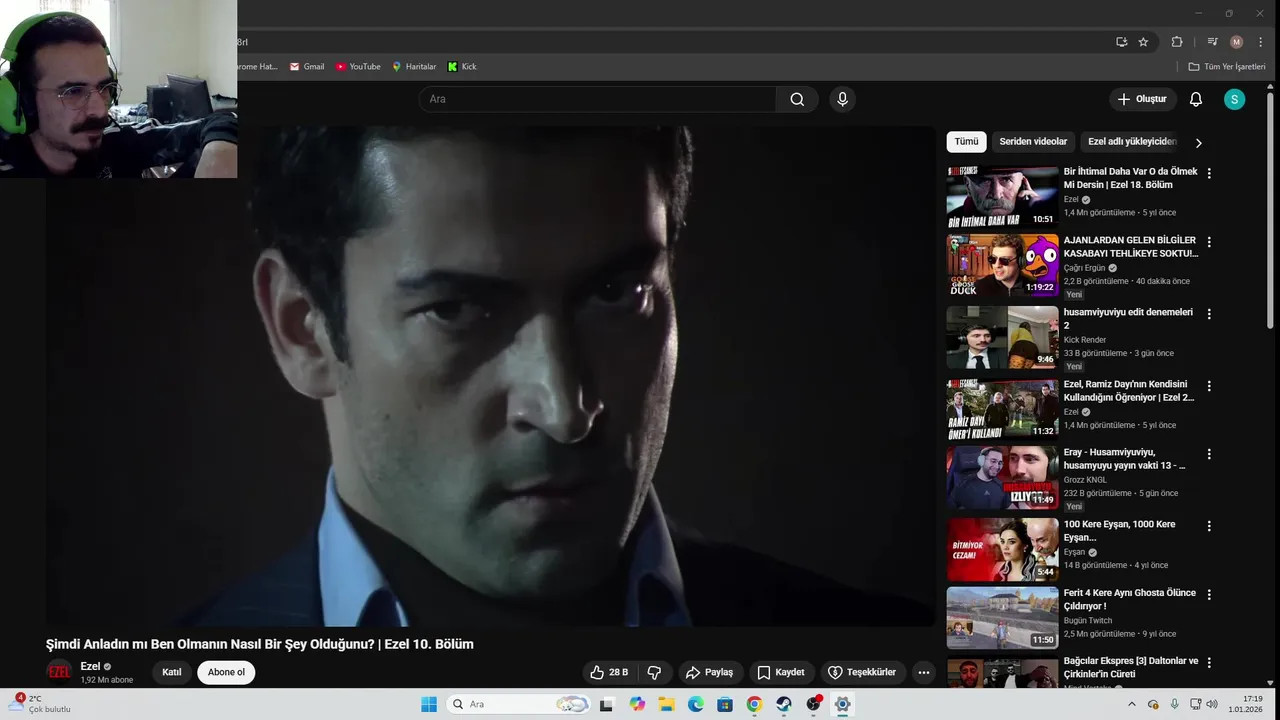Open options menu for Ezel 18. Bölüm video
Viewport: 1280px width, 720px height.
coord(1209,173)
